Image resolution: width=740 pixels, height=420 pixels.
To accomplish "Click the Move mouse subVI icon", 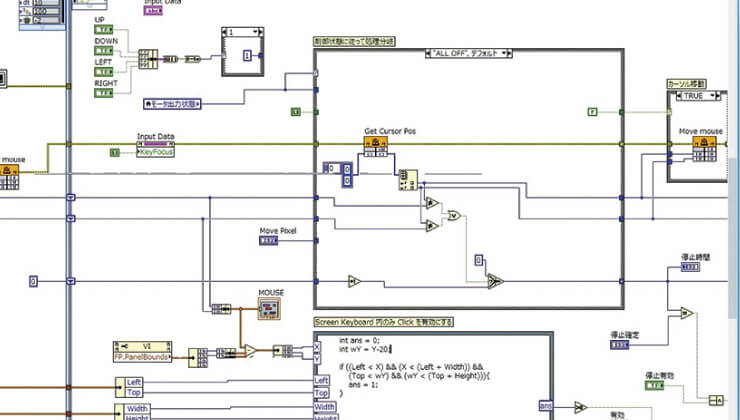I will (704, 148).
